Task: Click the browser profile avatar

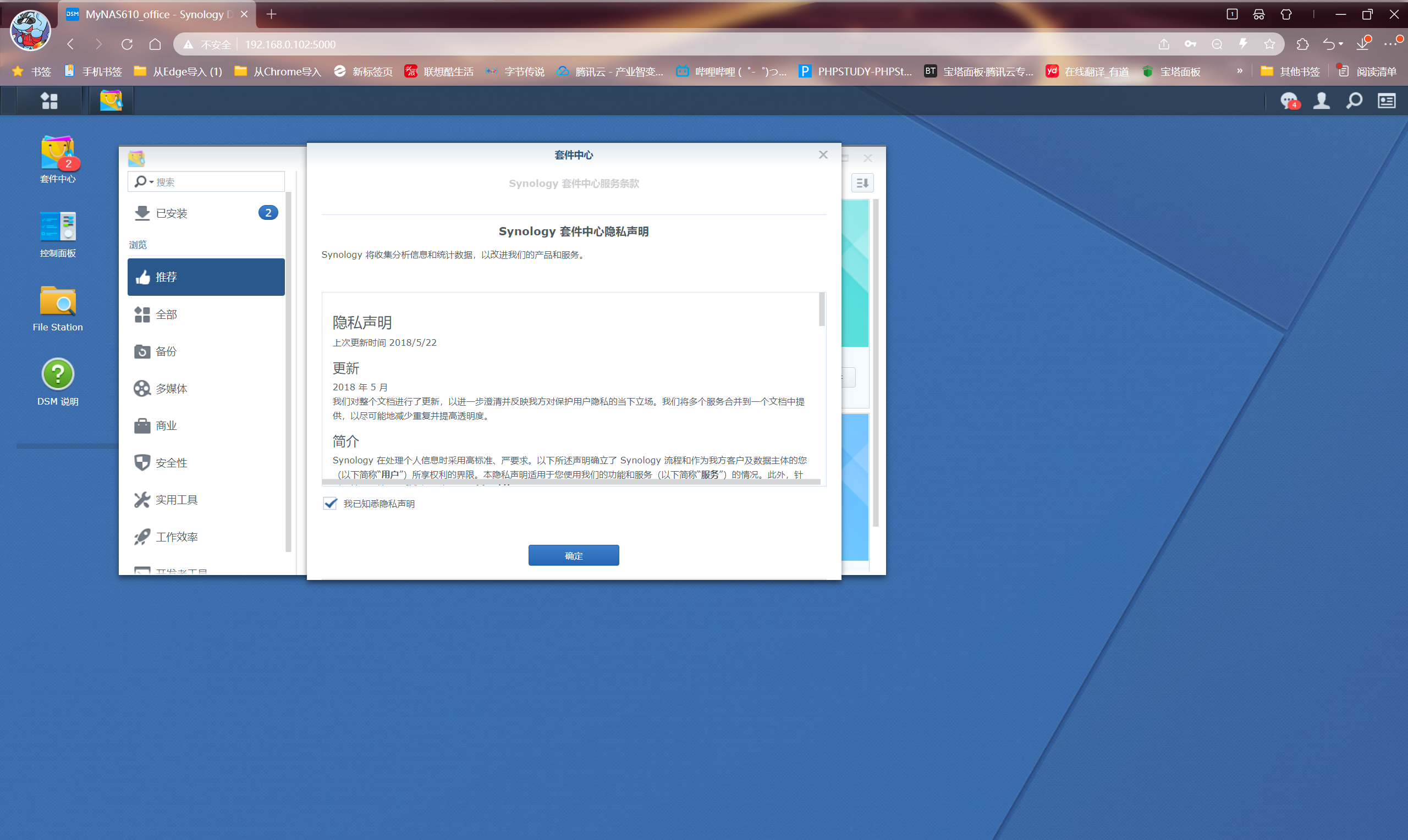Action: pos(31,31)
